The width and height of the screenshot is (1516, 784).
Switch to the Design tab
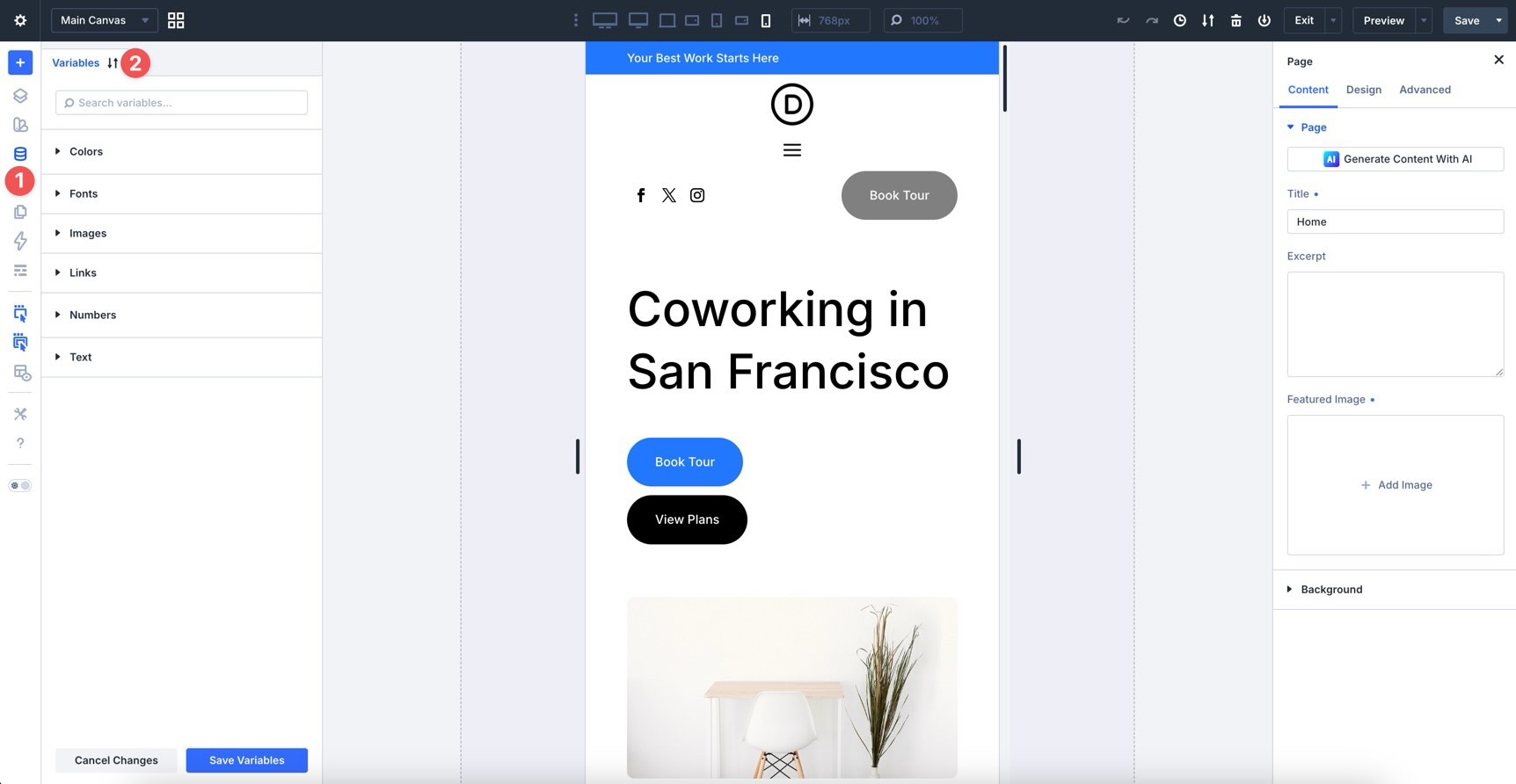1363,90
